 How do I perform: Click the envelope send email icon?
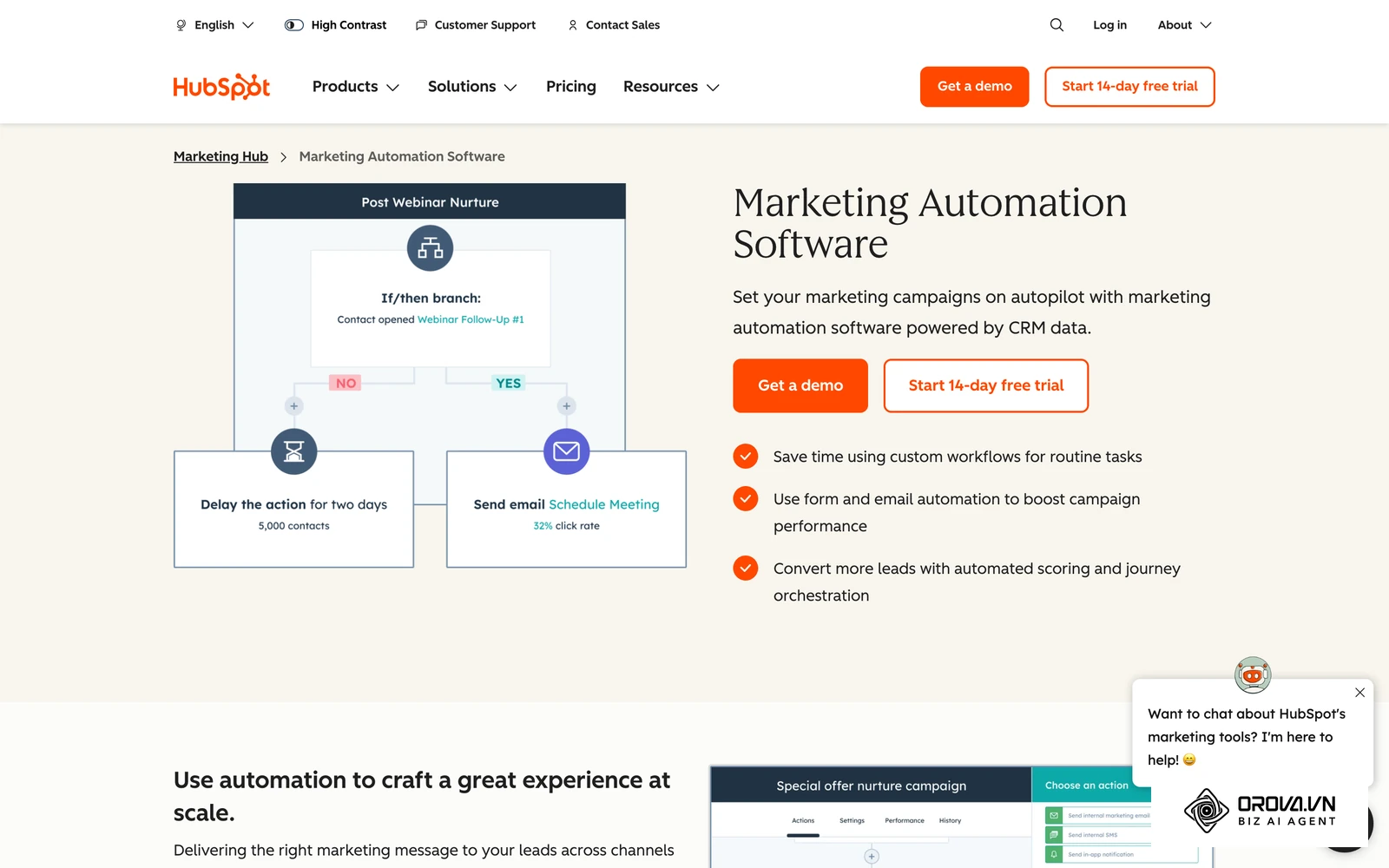[567, 451]
